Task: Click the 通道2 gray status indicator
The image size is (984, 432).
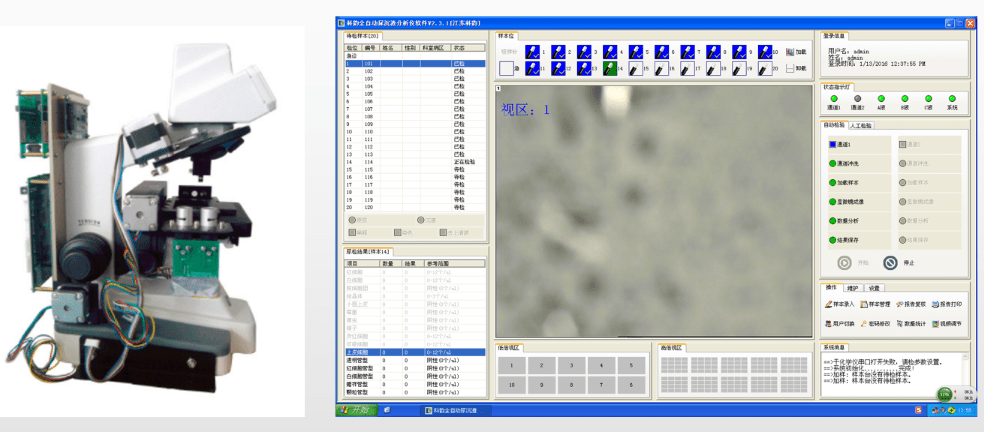Action: coord(857,99)
